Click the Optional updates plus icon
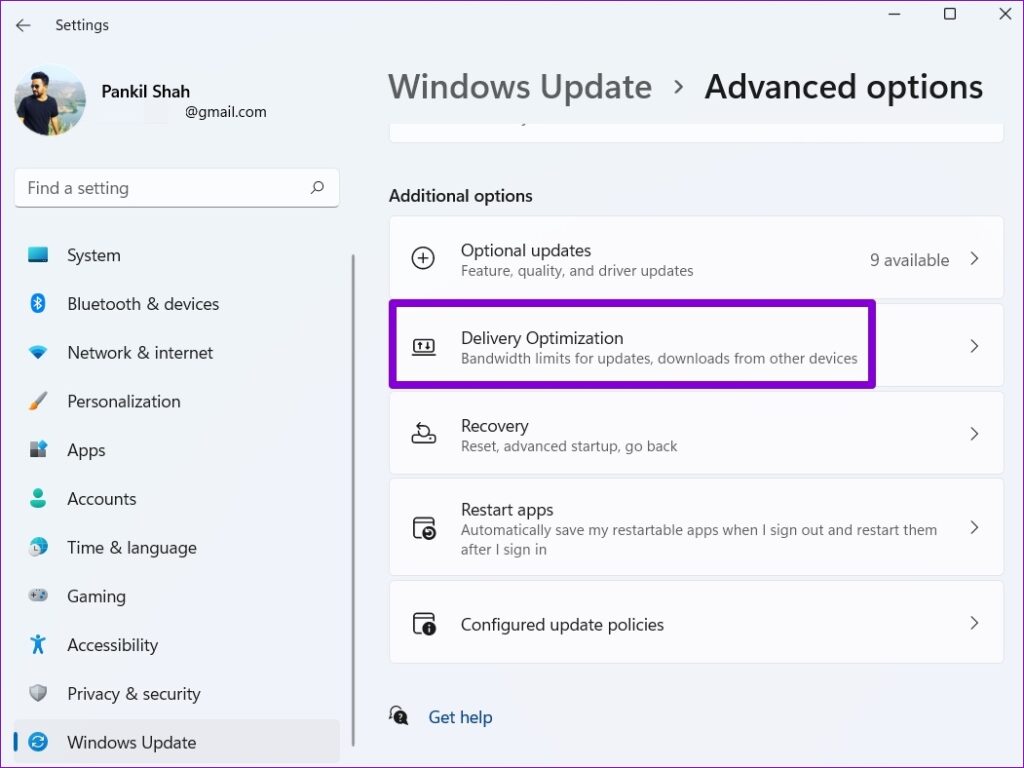 click(x=424, y=258)
